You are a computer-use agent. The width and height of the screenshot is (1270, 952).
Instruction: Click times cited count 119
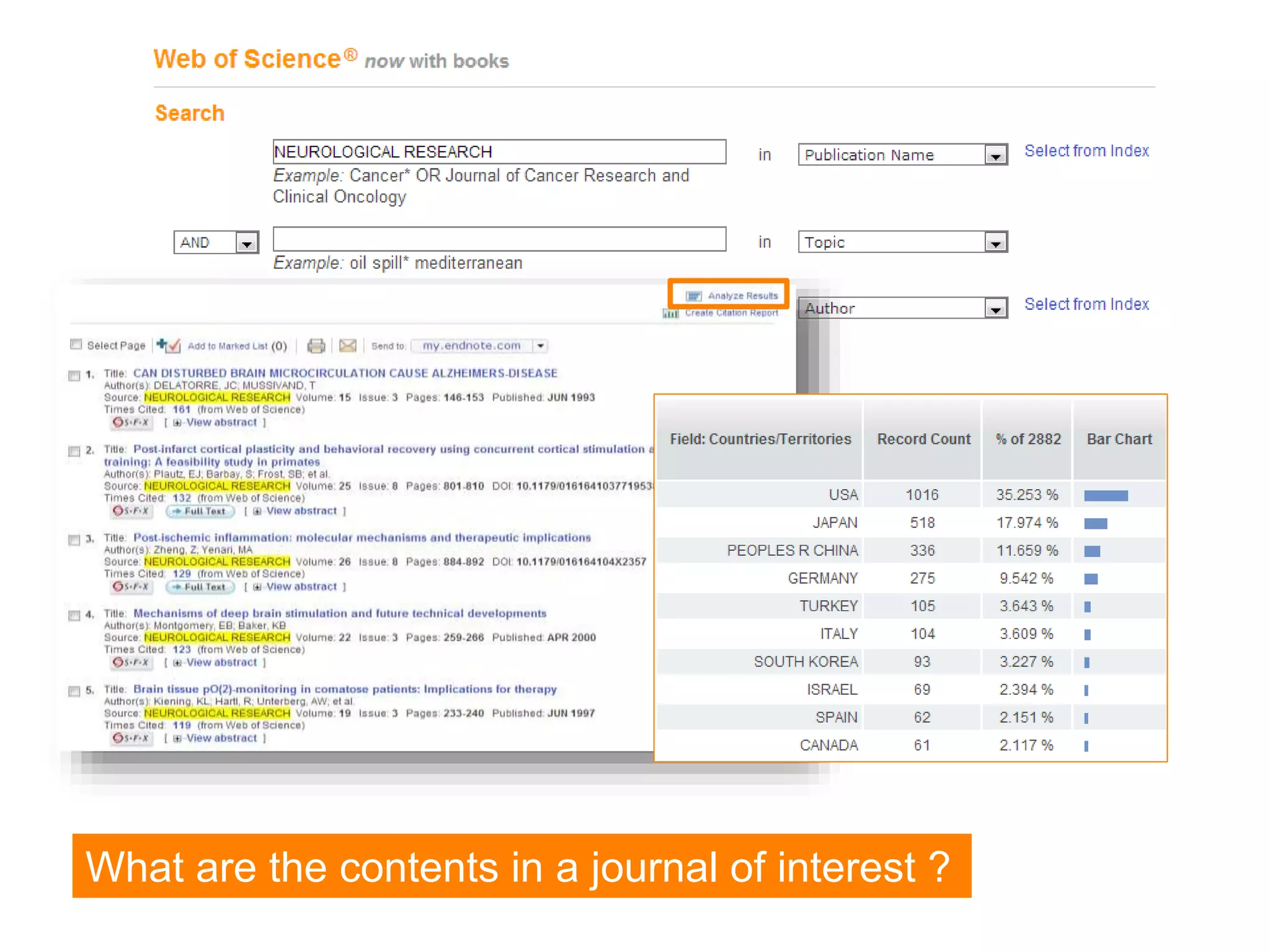(x=181, y=725)
